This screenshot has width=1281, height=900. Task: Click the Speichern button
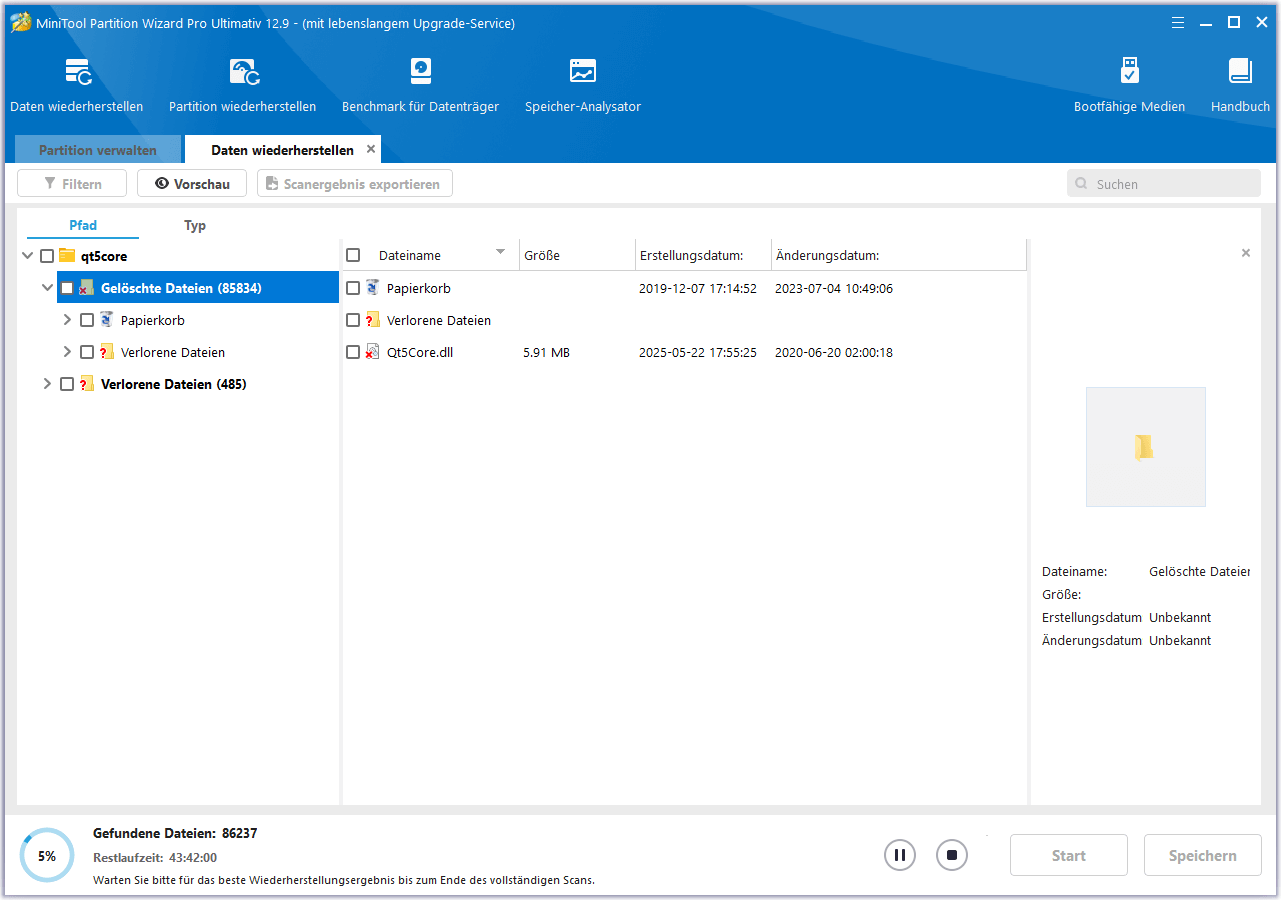[x=1203, y=855]
